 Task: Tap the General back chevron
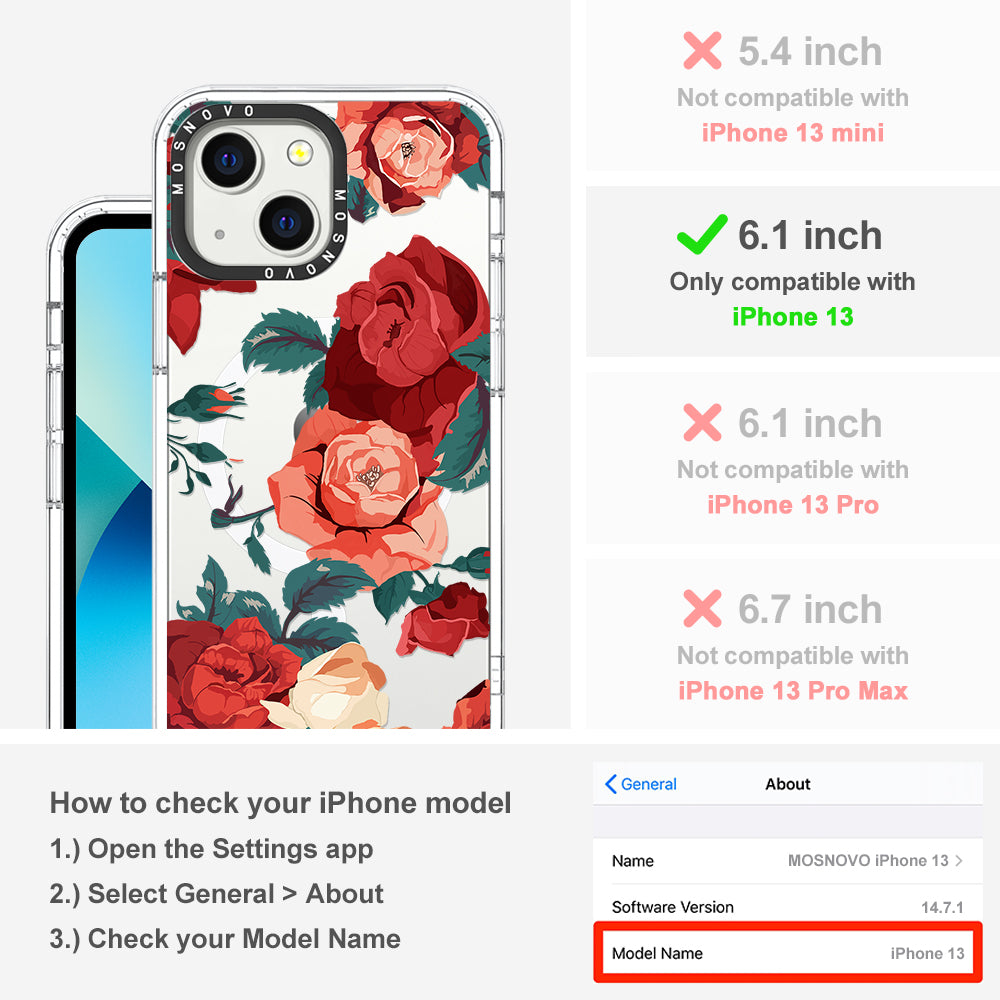click(x=610, y=784)
